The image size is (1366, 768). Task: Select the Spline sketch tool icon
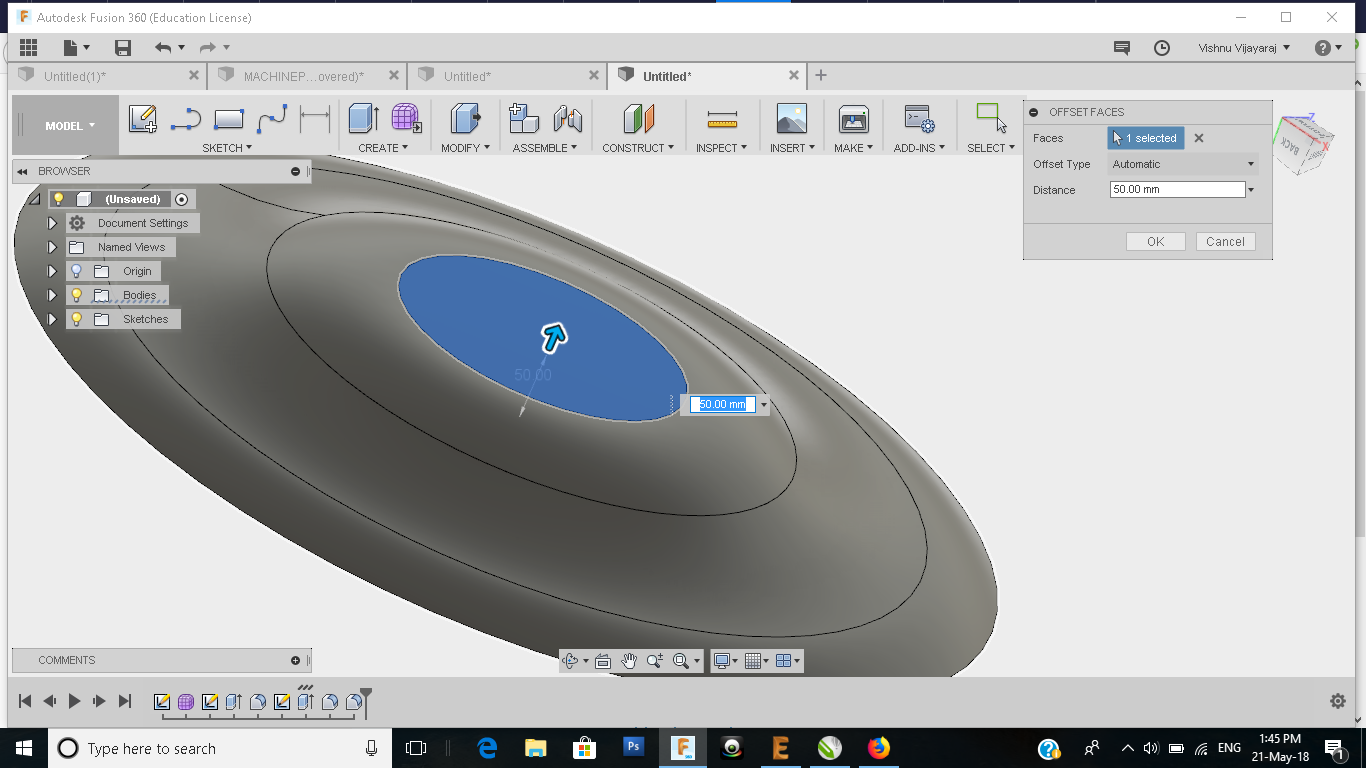click(272, 120)
